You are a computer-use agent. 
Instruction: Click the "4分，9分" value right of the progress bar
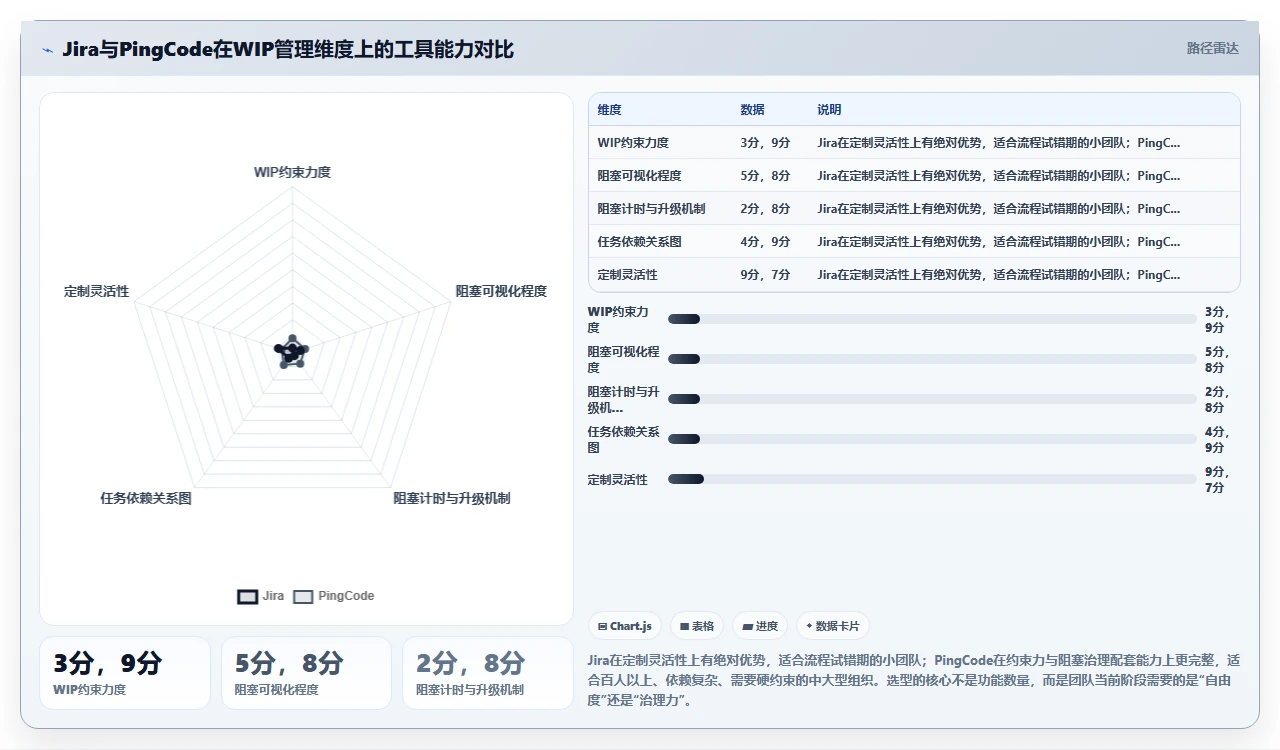pos(1218,439)
